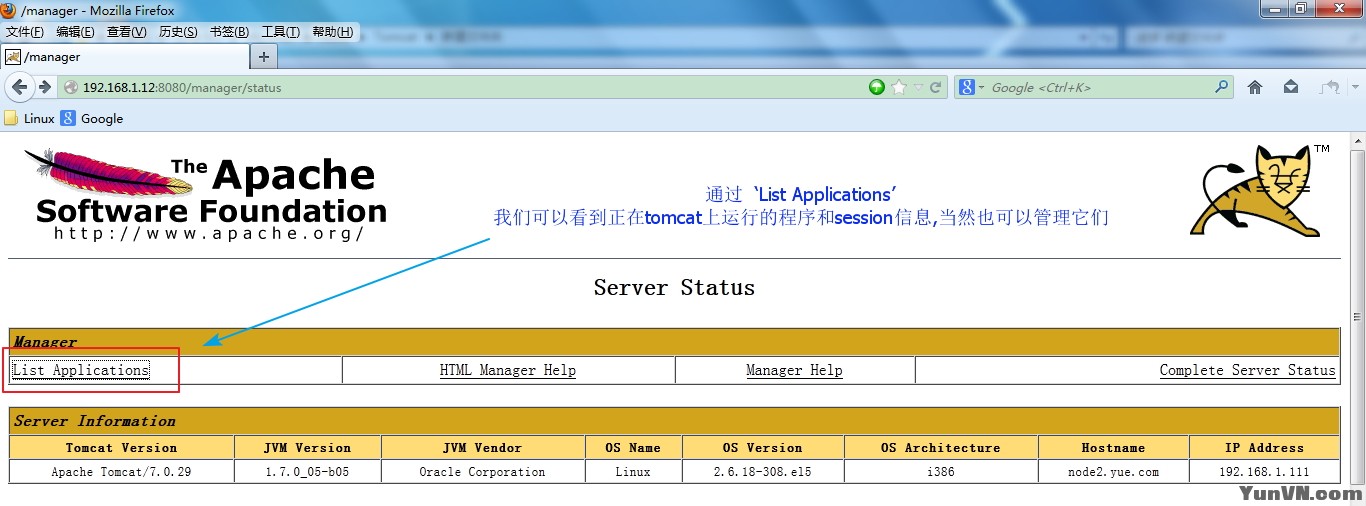Click the search magnifier icon

(1221, 87)
